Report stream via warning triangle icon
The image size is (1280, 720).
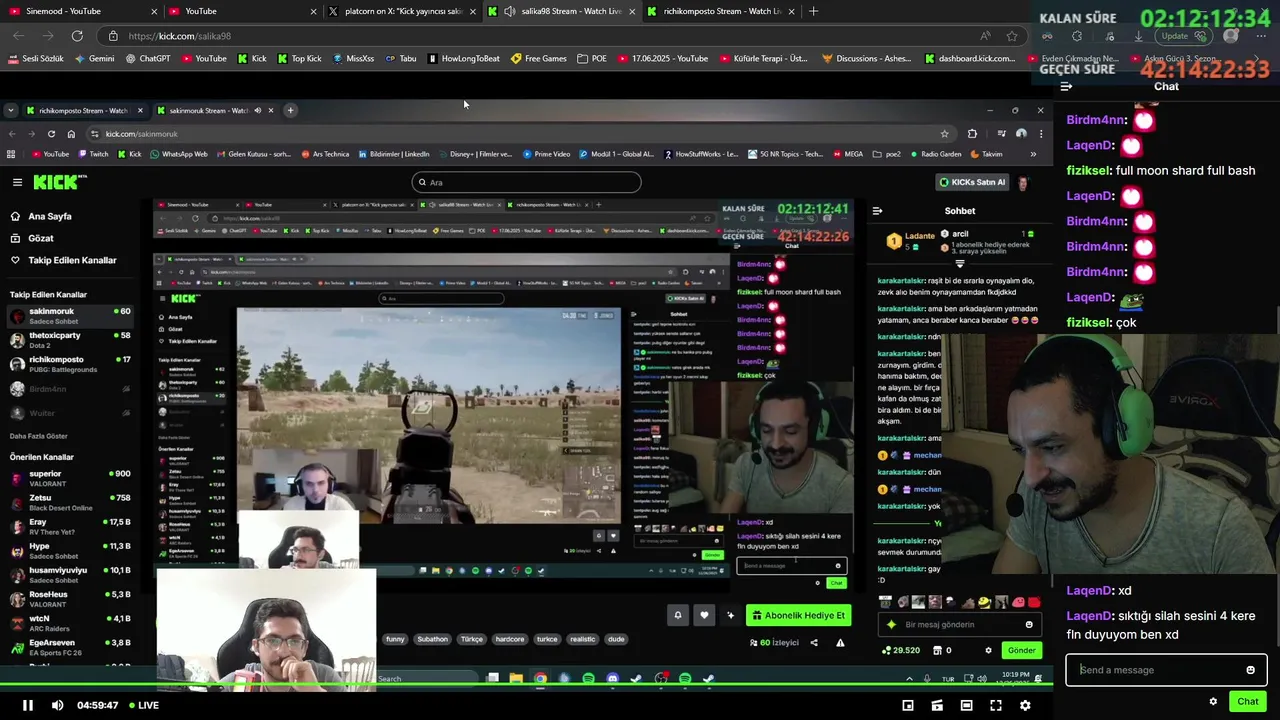[840, 643]
